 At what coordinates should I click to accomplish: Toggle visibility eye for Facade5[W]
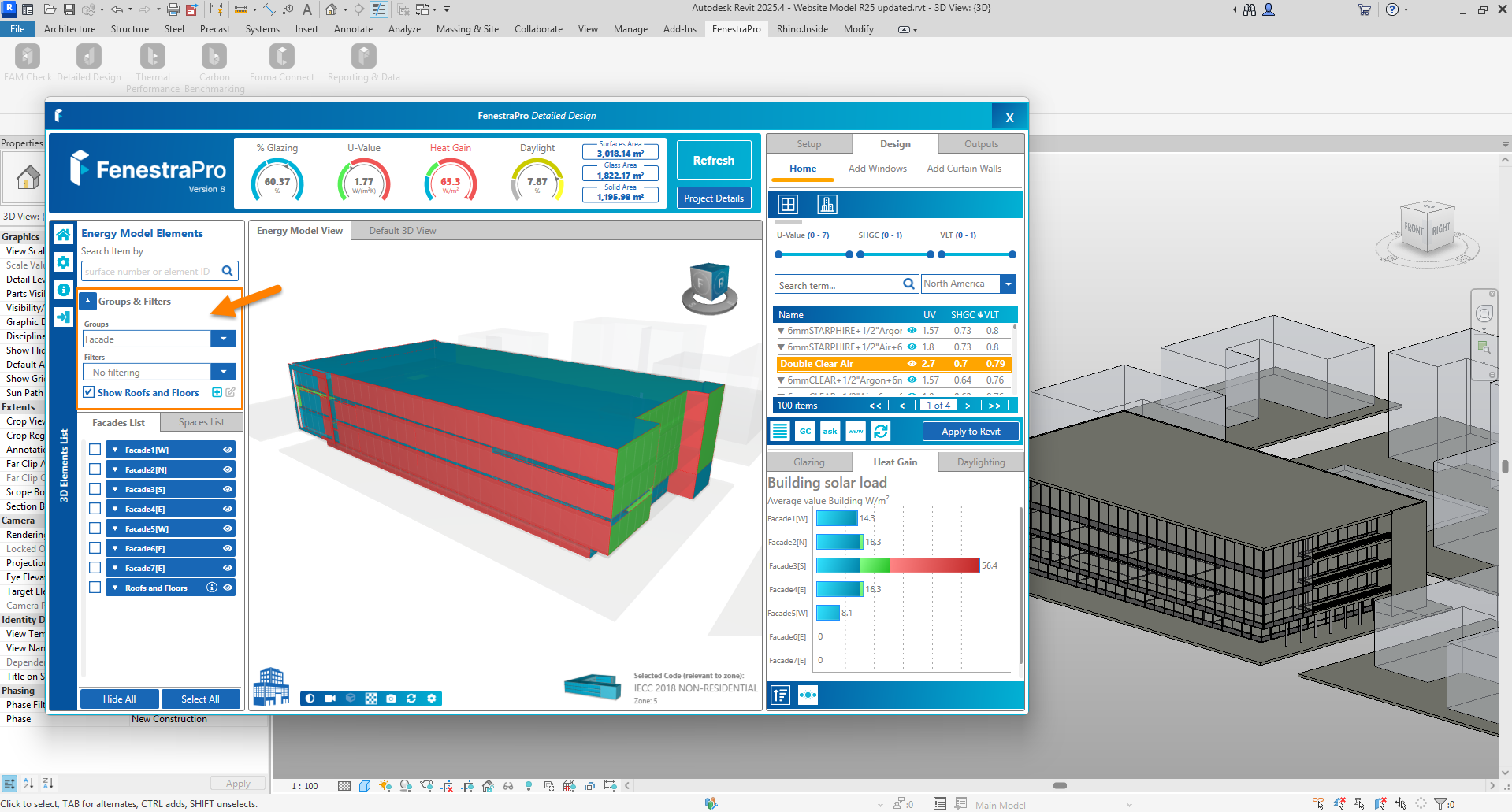click(x=227, y=528)
